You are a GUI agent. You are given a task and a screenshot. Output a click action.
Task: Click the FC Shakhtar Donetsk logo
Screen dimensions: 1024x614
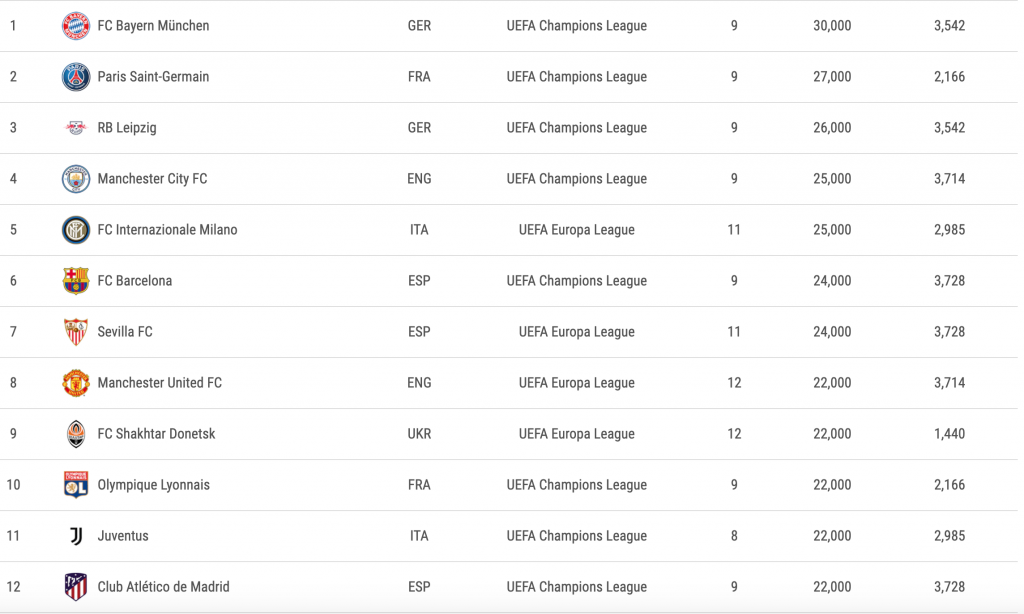tap(76, 434)
